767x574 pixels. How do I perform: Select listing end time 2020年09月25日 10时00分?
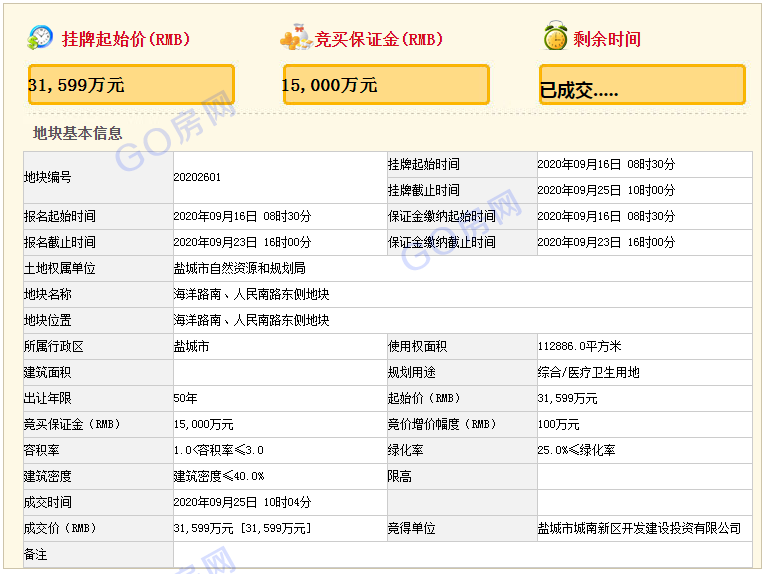point(606,190)
